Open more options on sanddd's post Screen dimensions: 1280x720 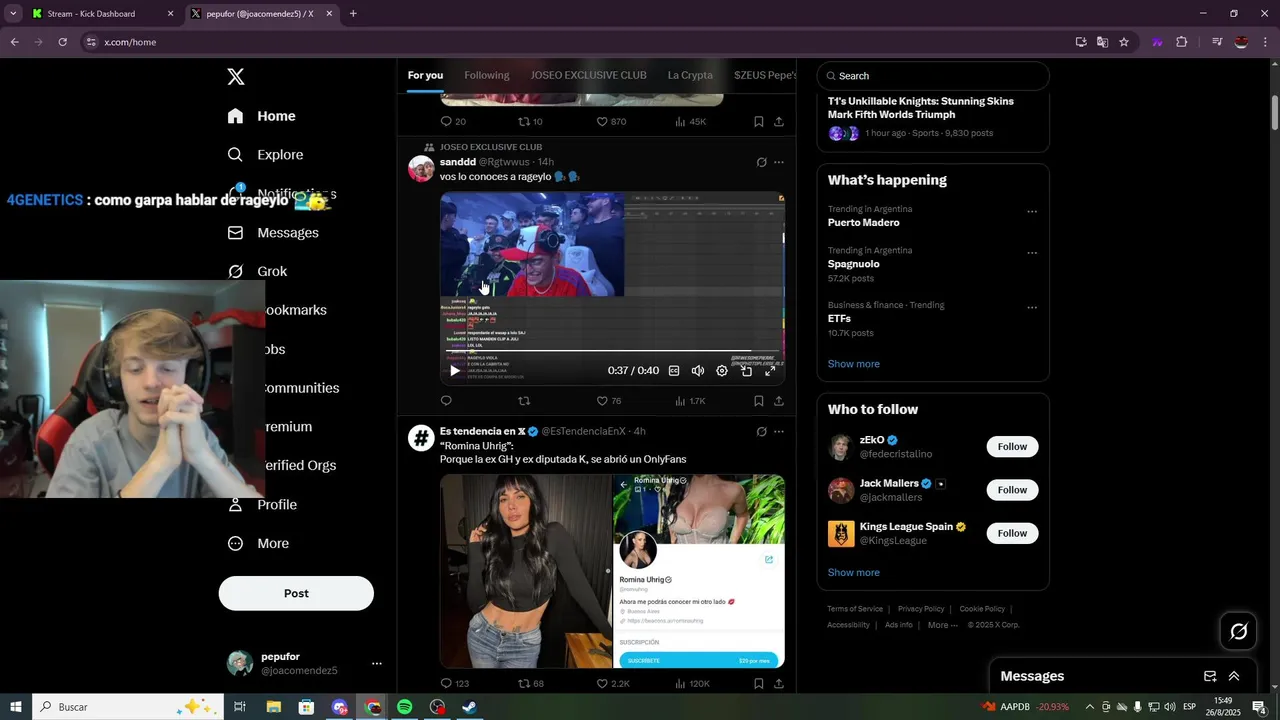(779, 162)
